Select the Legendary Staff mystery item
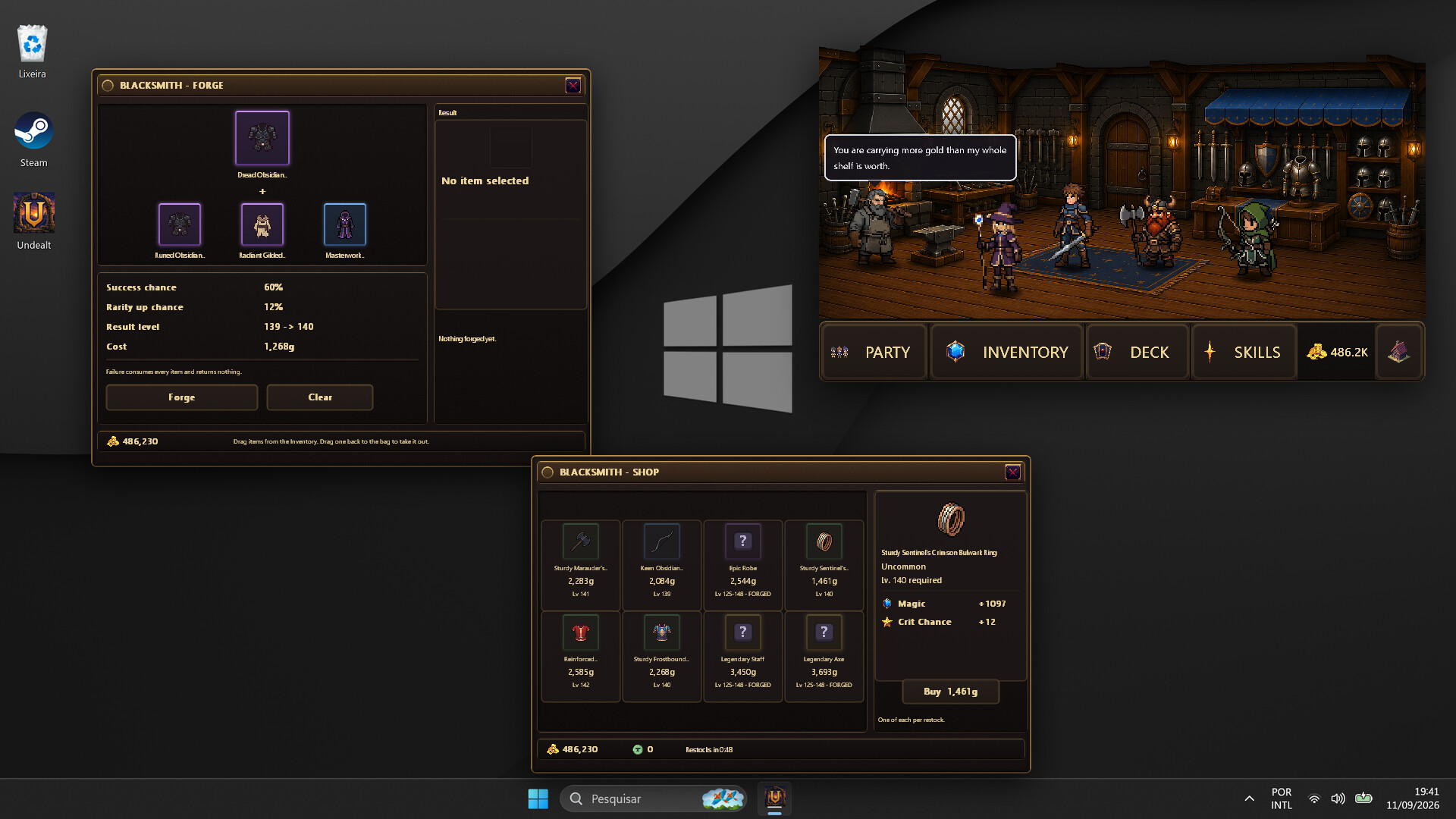Viewport: 1456px width, 819px height. (x=743, y=656)
